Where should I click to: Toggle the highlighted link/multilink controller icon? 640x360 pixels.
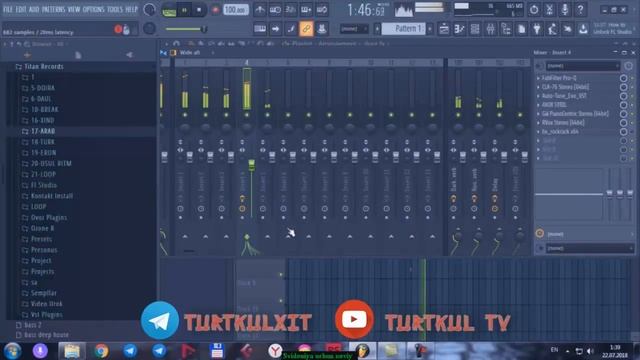pyautogui.click(x=306, y=29)
